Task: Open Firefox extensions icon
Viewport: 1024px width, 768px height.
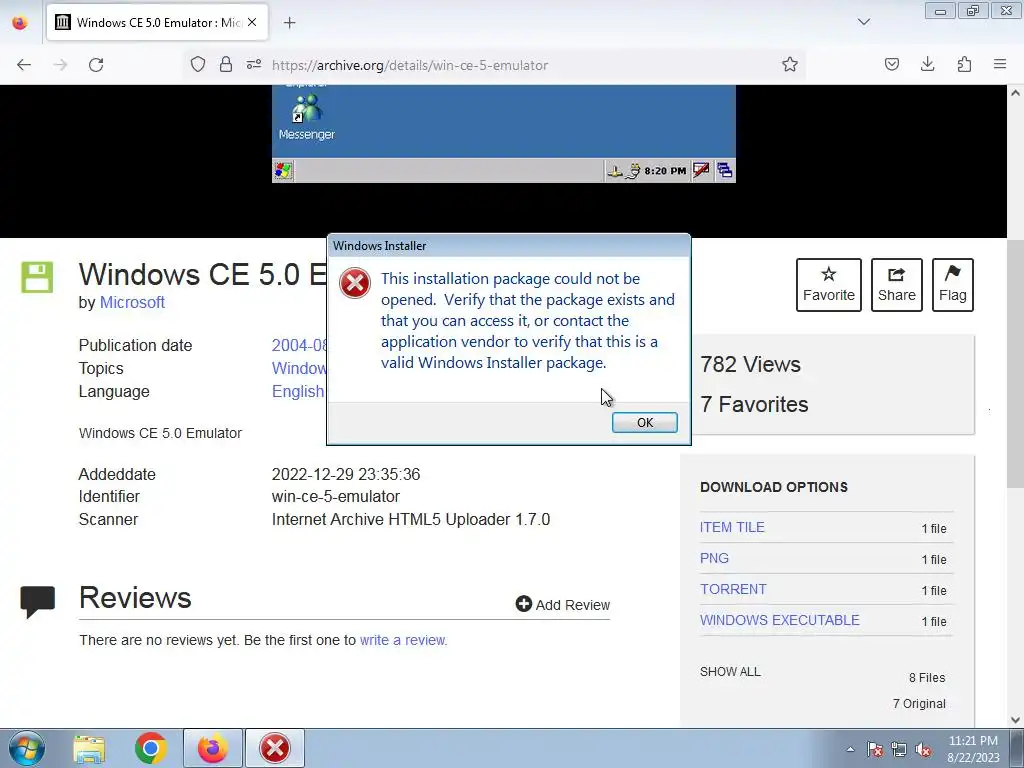Action: point(964,64)
